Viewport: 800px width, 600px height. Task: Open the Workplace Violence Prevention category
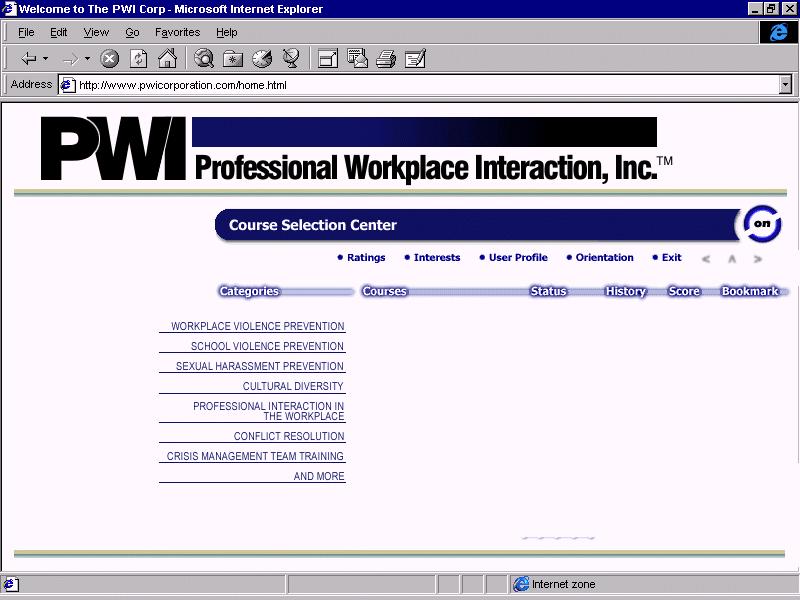257,326
